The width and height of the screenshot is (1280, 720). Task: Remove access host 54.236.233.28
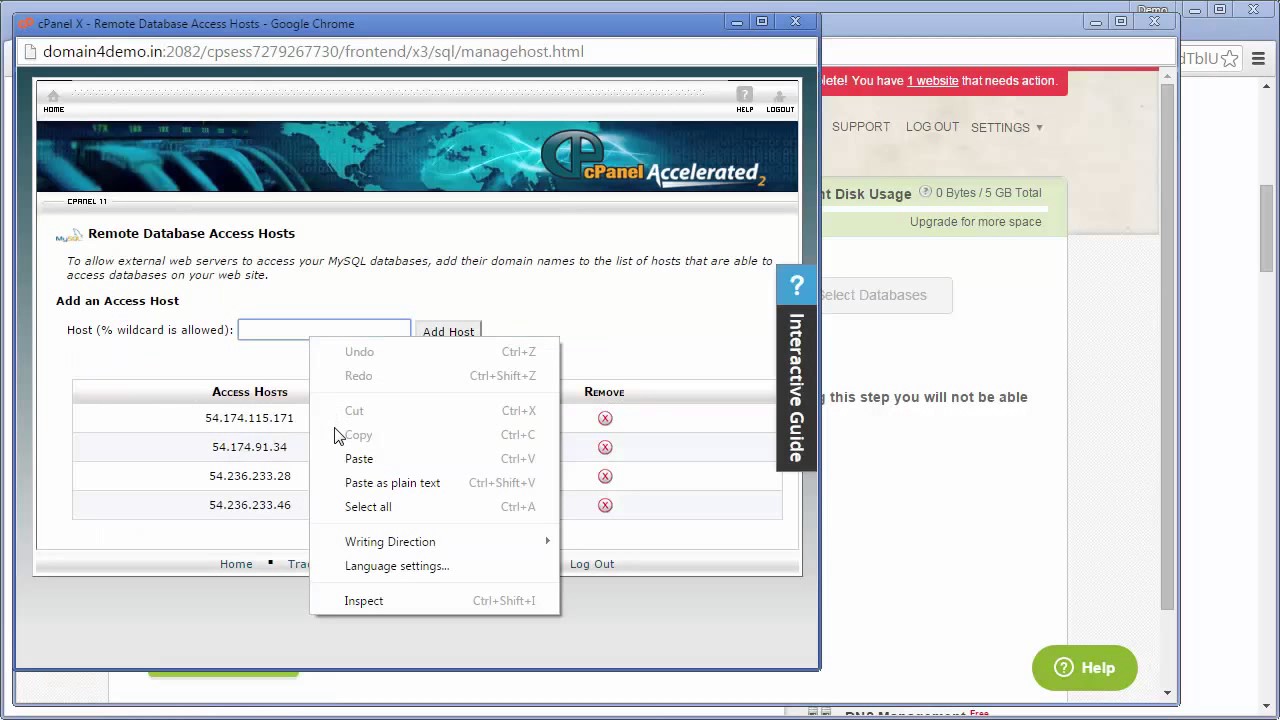click(x=605, y=476)
